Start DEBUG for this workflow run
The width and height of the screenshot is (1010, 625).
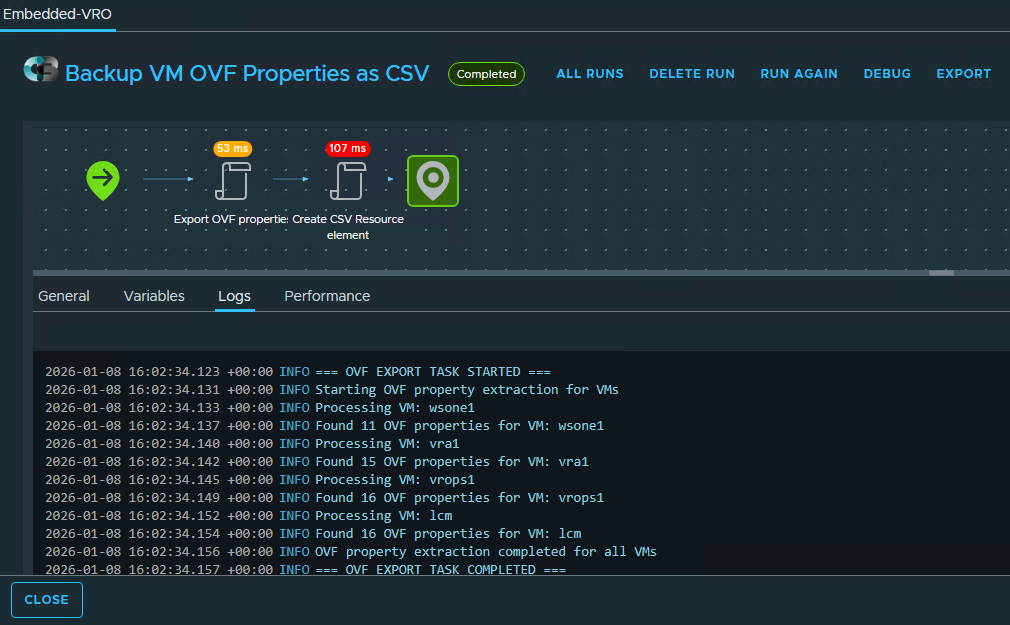[887, 74]
